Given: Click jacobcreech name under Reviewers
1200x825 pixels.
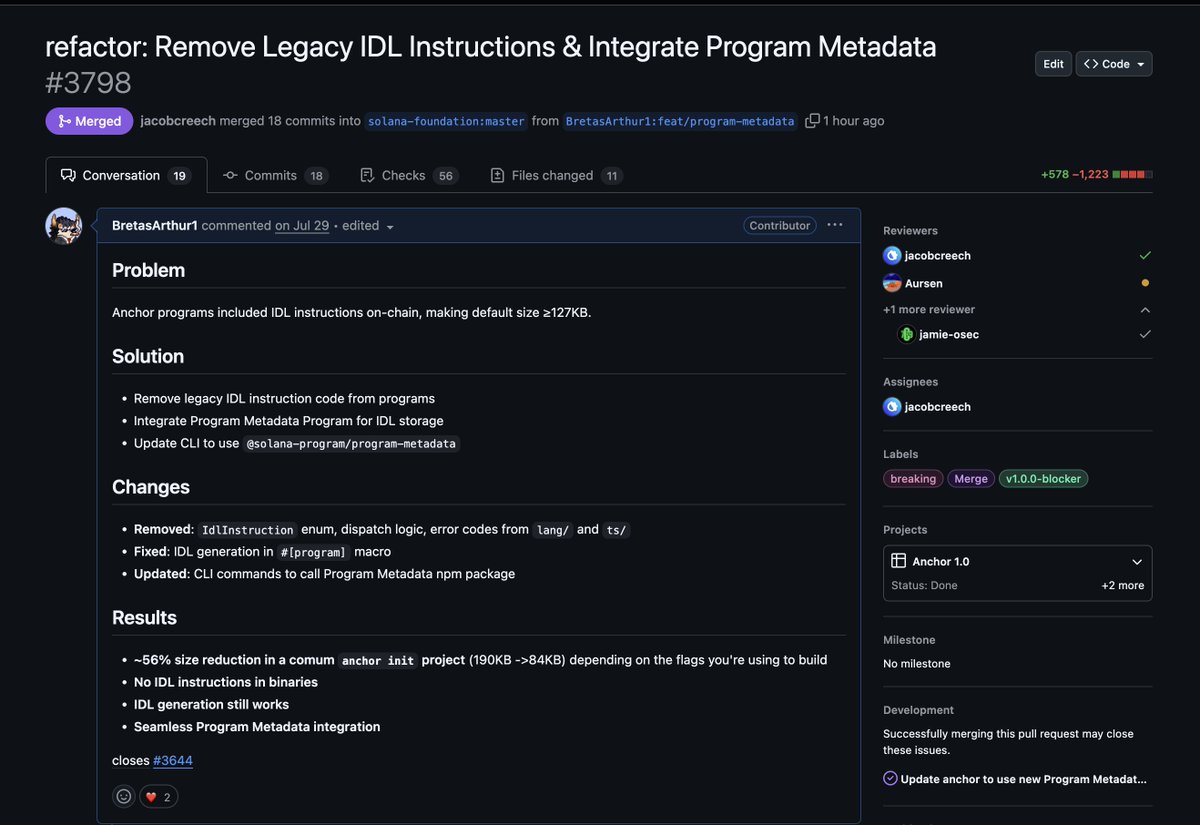Looking at the screenshot, I should 939,256.
